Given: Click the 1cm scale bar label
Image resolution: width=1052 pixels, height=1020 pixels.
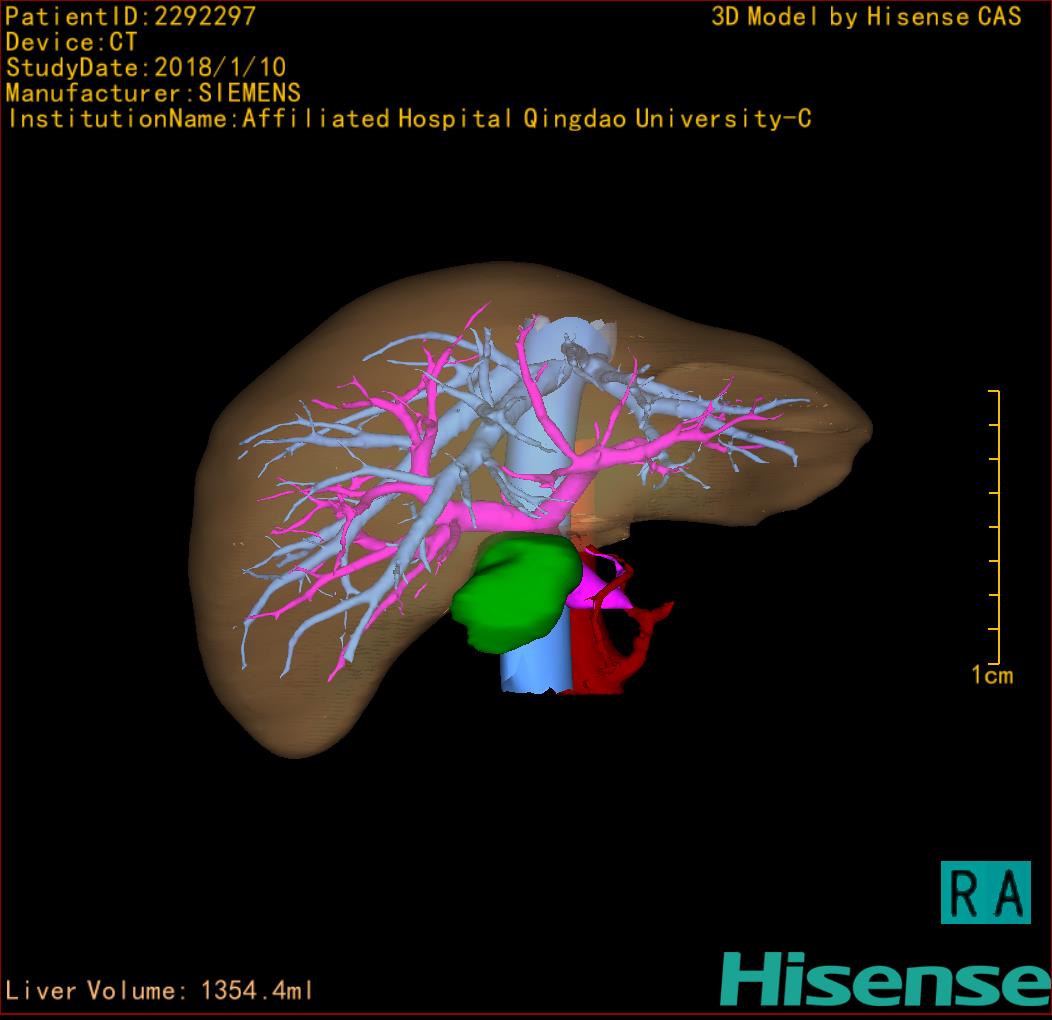Looking at the screenshot, I should (x=992, y=674).
